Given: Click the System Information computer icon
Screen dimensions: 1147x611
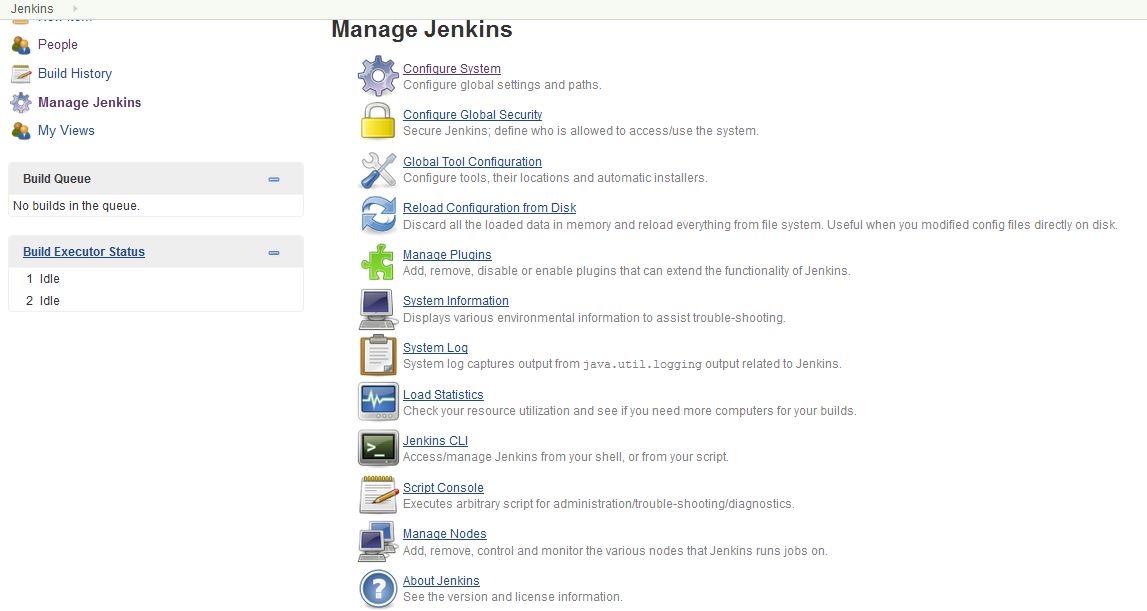Looking at the screenshot, I should tap(377, 309).
